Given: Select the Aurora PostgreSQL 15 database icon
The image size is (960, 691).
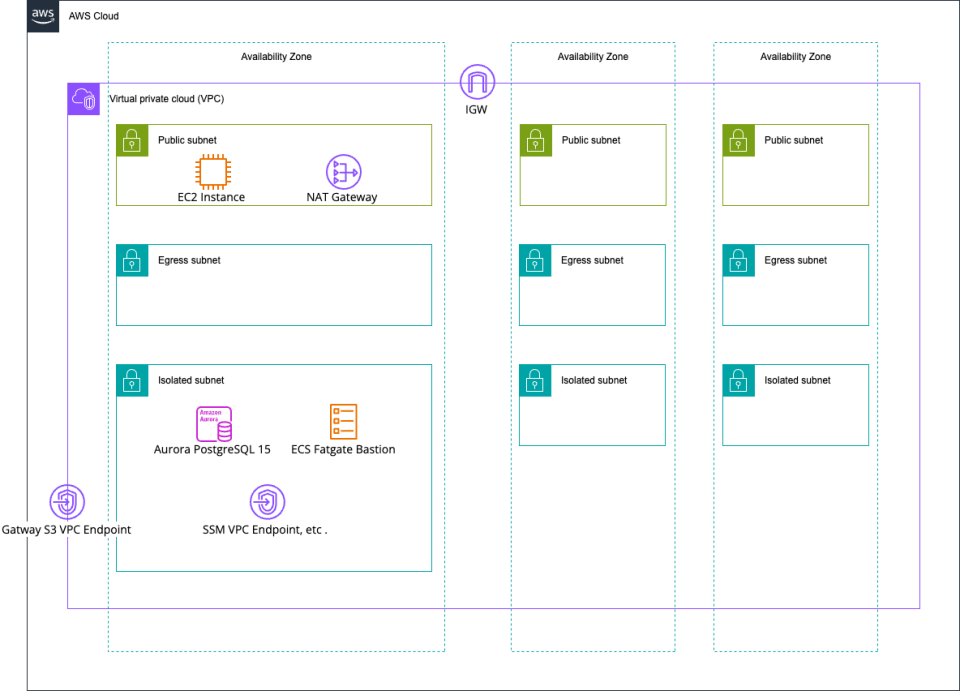Looking at the screenshot, I should (213, 423).
